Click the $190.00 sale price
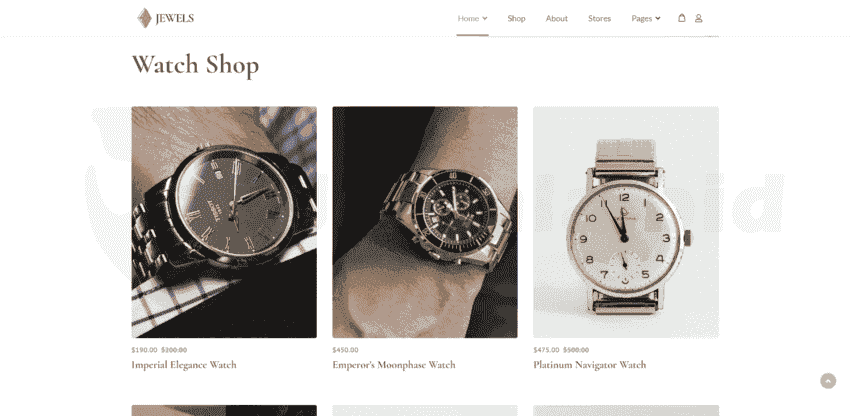 [x=144, y=350]
